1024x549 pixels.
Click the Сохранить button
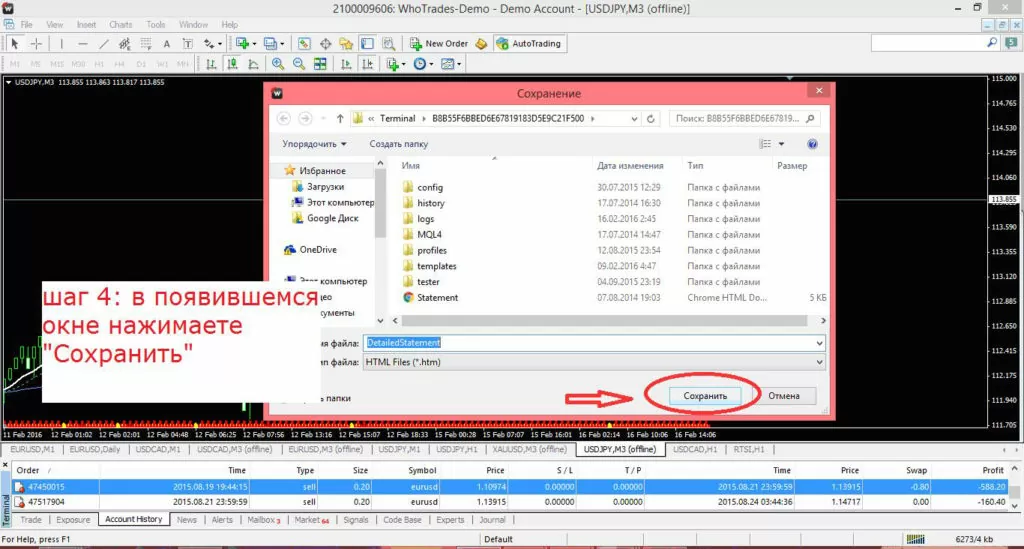[705, 396]
